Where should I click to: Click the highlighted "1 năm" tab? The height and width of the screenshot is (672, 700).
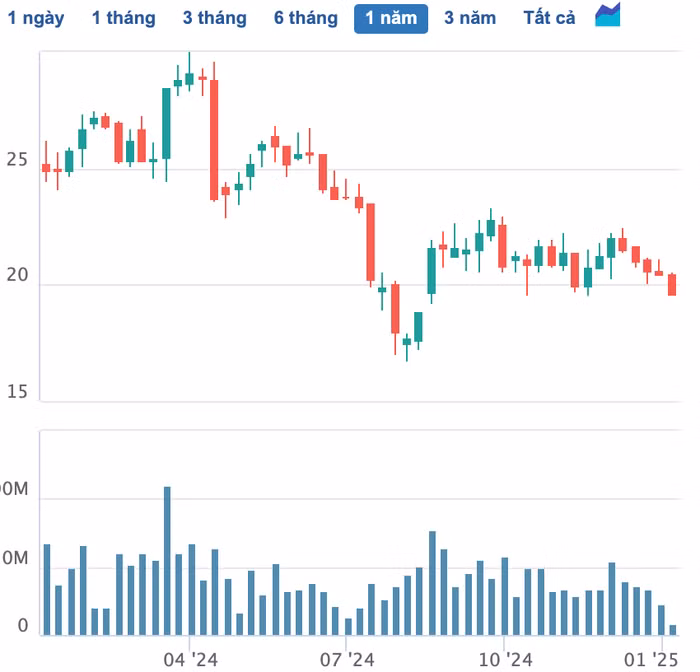pyautogui.click(x=390, y=18)
